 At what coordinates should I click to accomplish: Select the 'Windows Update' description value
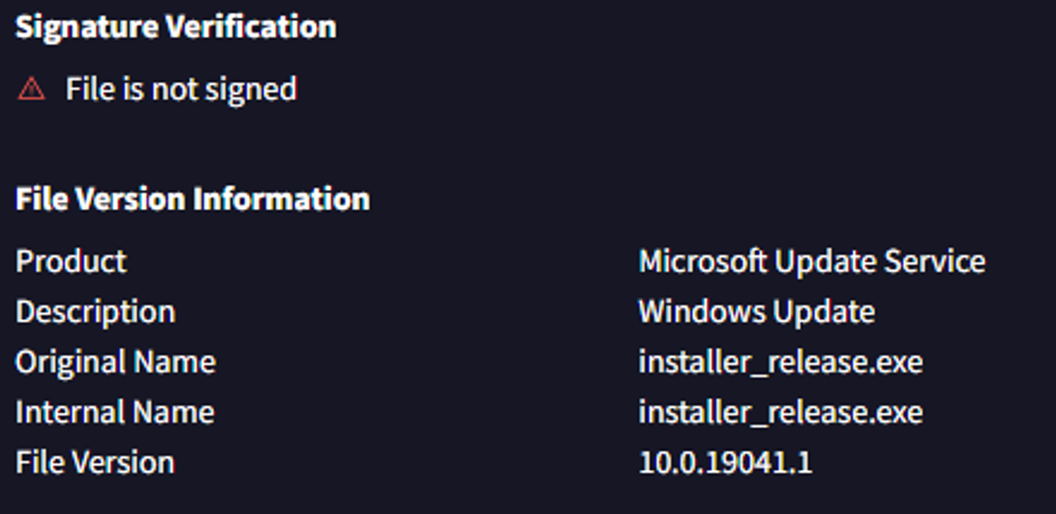tap(756, 311)
